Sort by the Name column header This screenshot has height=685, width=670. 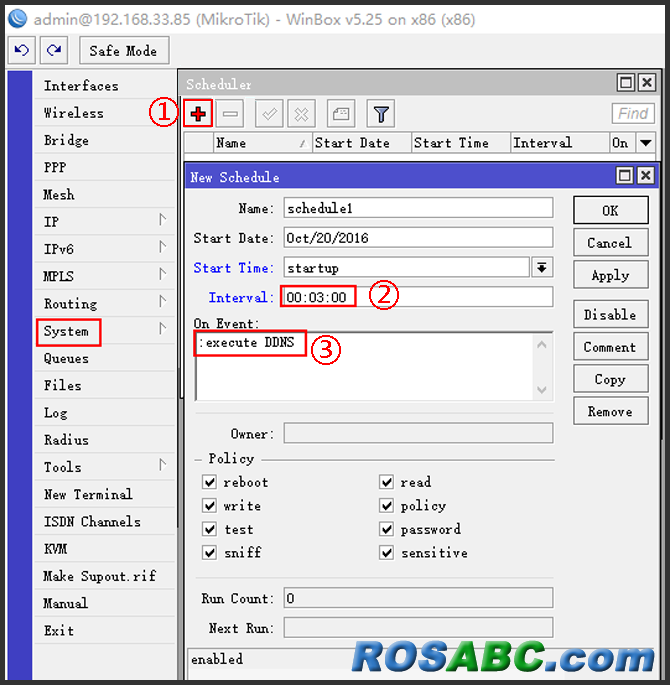[262, 142]
